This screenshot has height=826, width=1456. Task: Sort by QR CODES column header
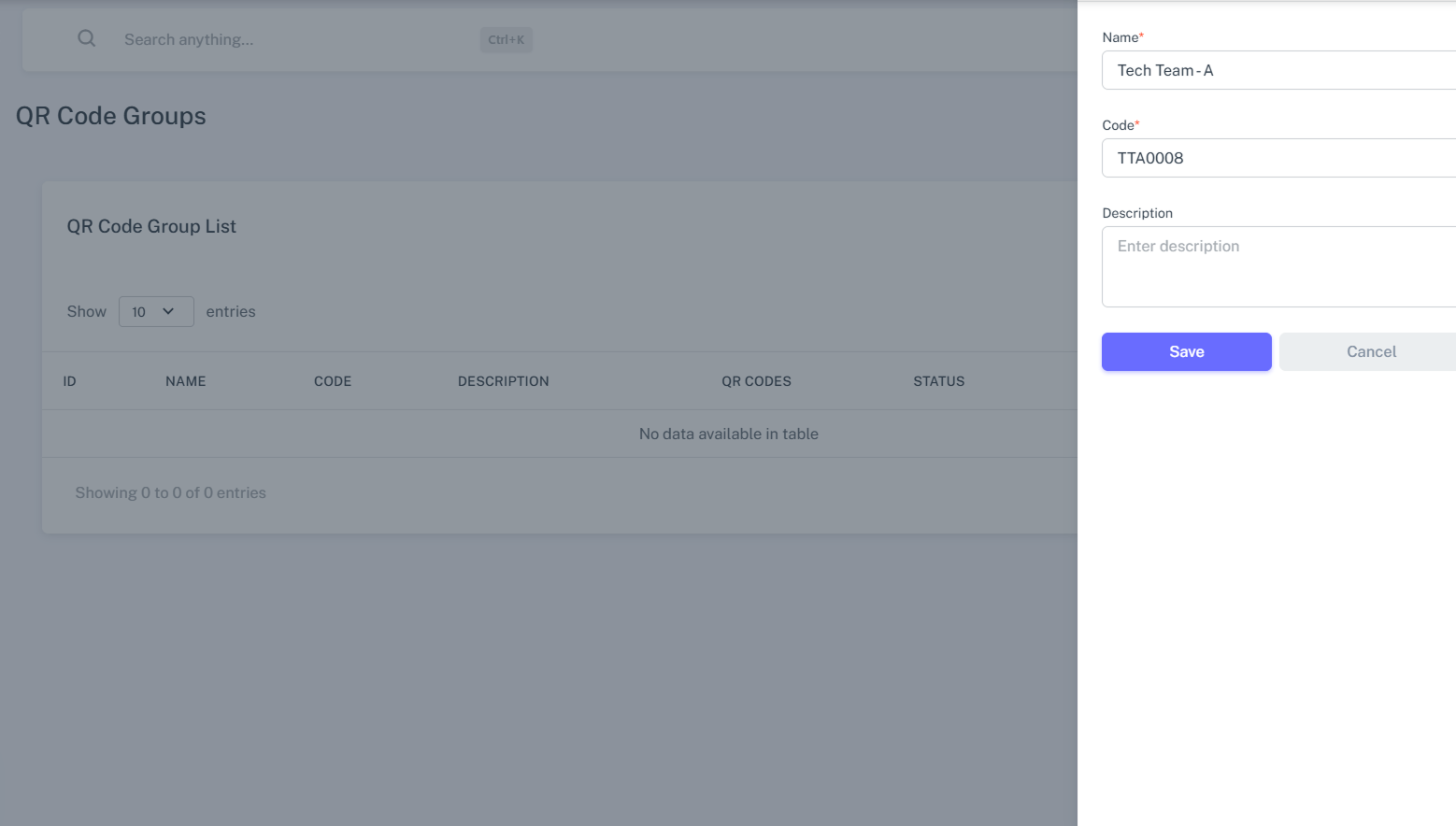[756, 381]
